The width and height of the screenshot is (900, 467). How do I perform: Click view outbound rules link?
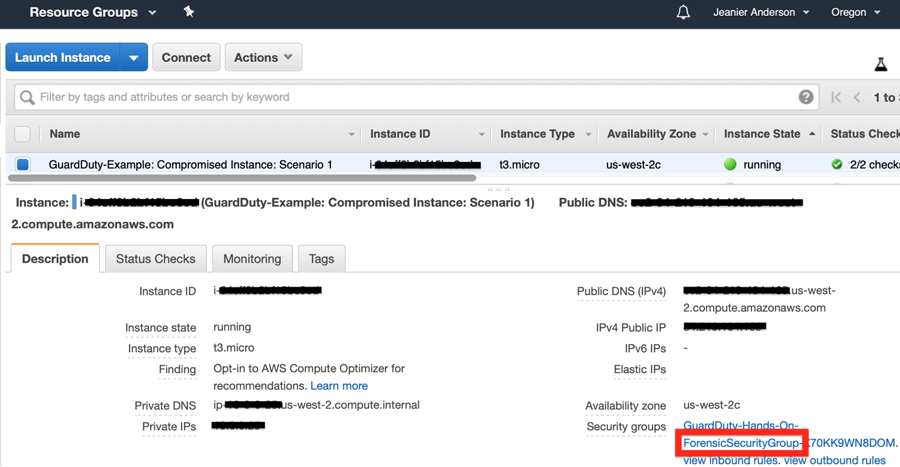pos(835,461)
